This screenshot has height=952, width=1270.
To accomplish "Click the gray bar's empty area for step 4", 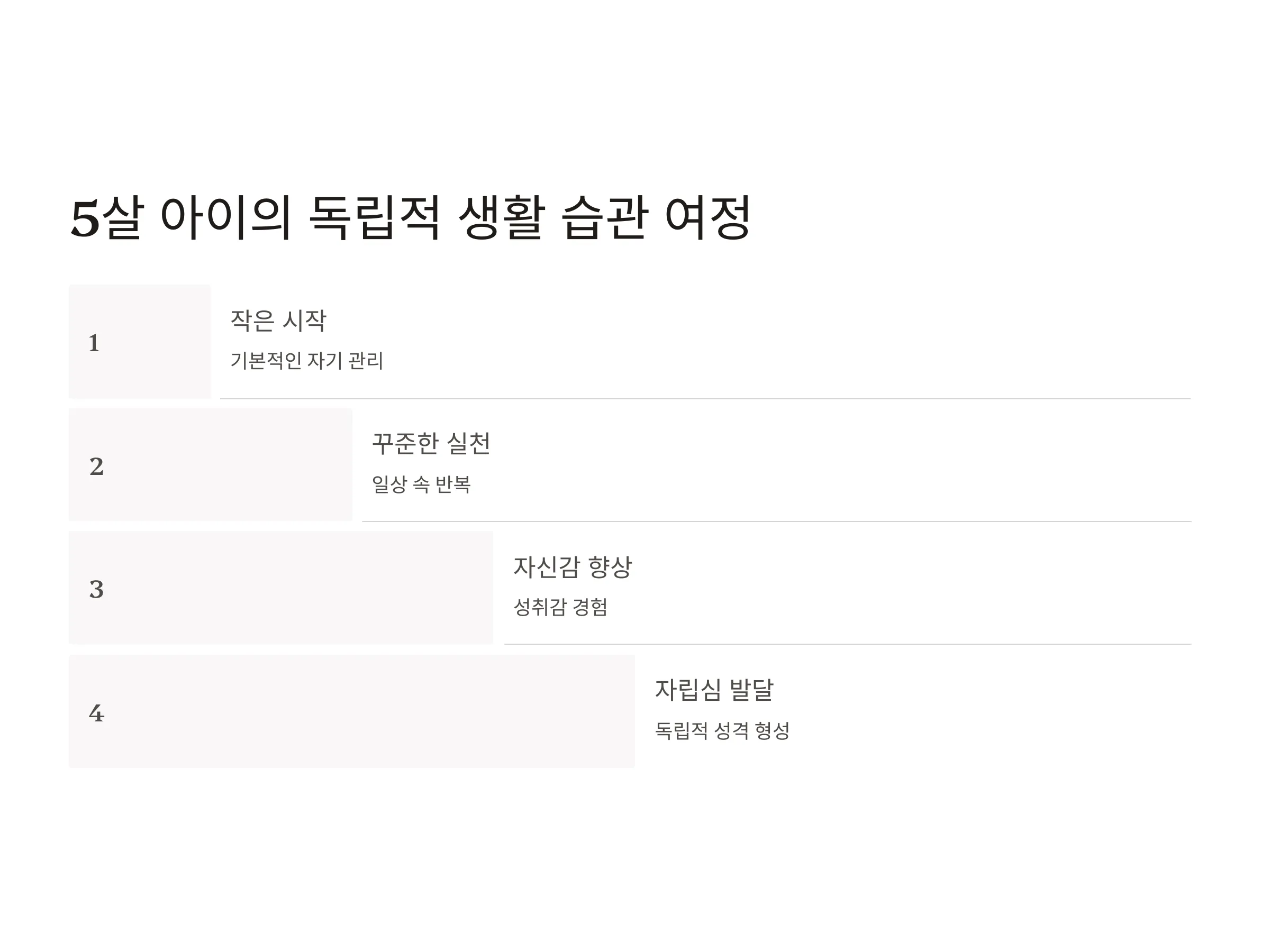I will pos(367,711).
